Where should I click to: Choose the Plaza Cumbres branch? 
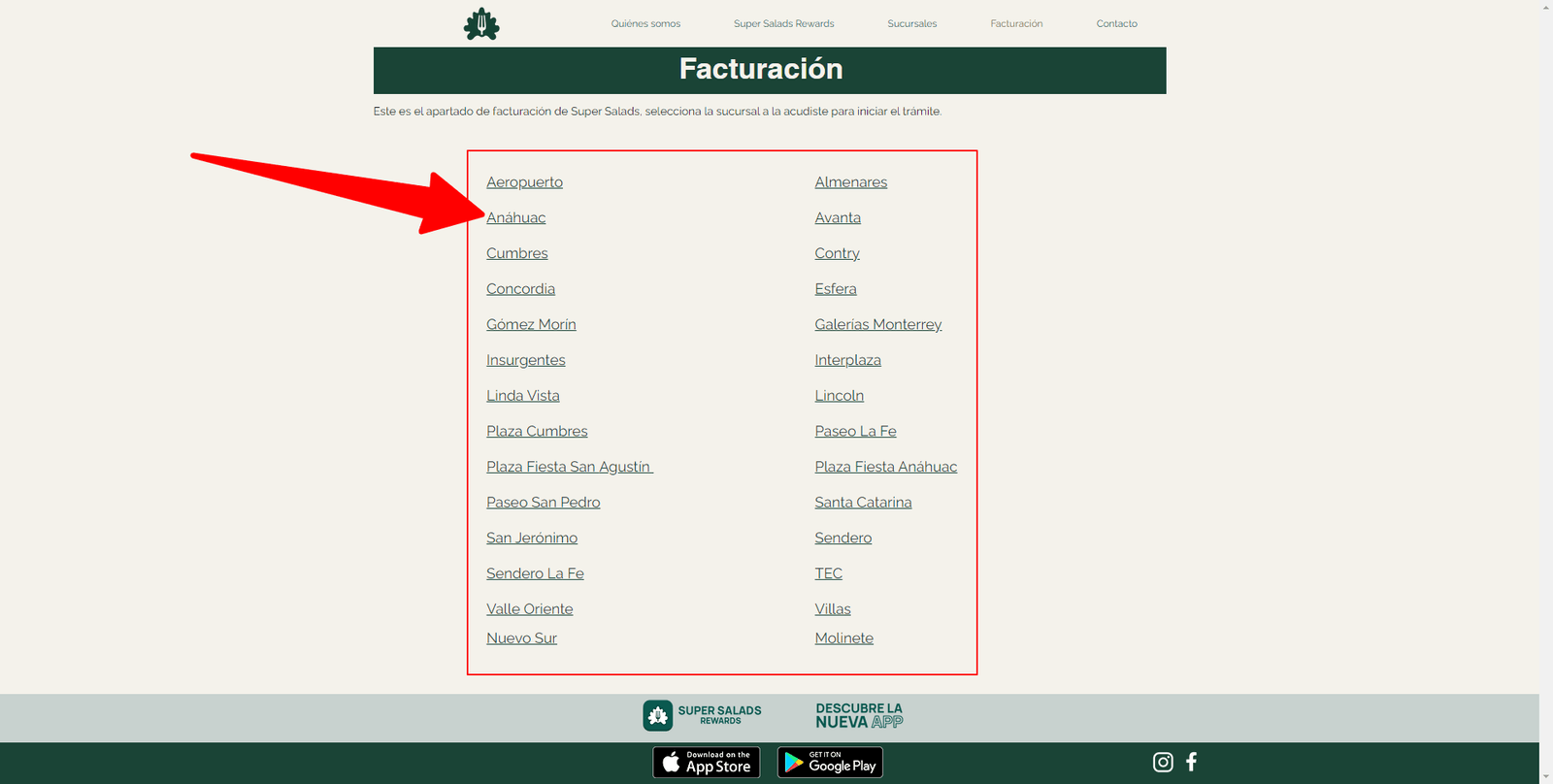tap(537, 432)
